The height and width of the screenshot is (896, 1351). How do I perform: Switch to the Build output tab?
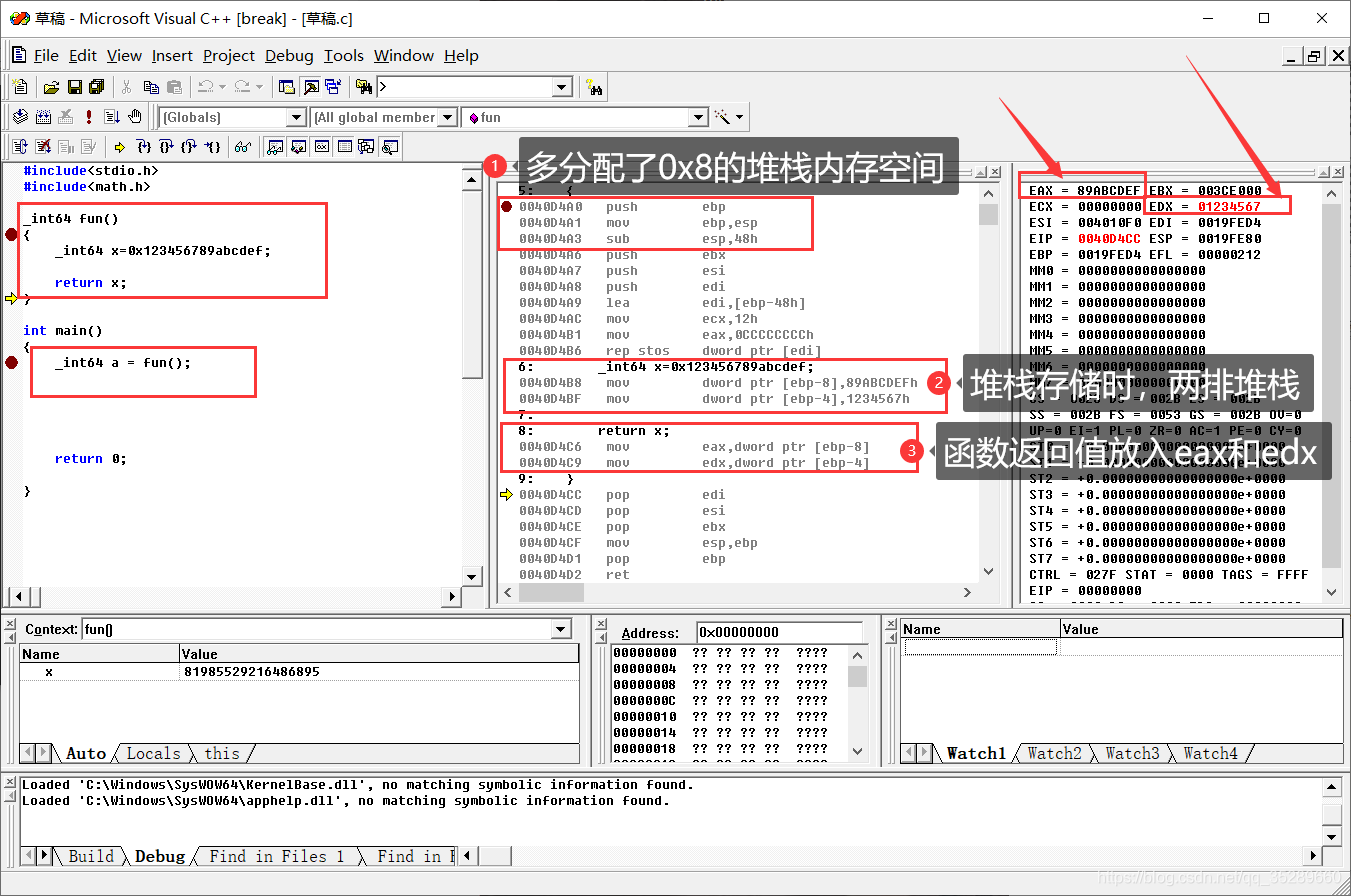click(91, 856)
